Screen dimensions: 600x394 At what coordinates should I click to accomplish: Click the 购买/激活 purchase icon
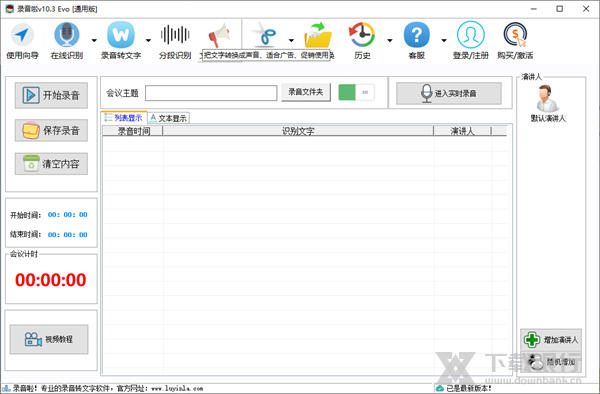click(515, 35)
